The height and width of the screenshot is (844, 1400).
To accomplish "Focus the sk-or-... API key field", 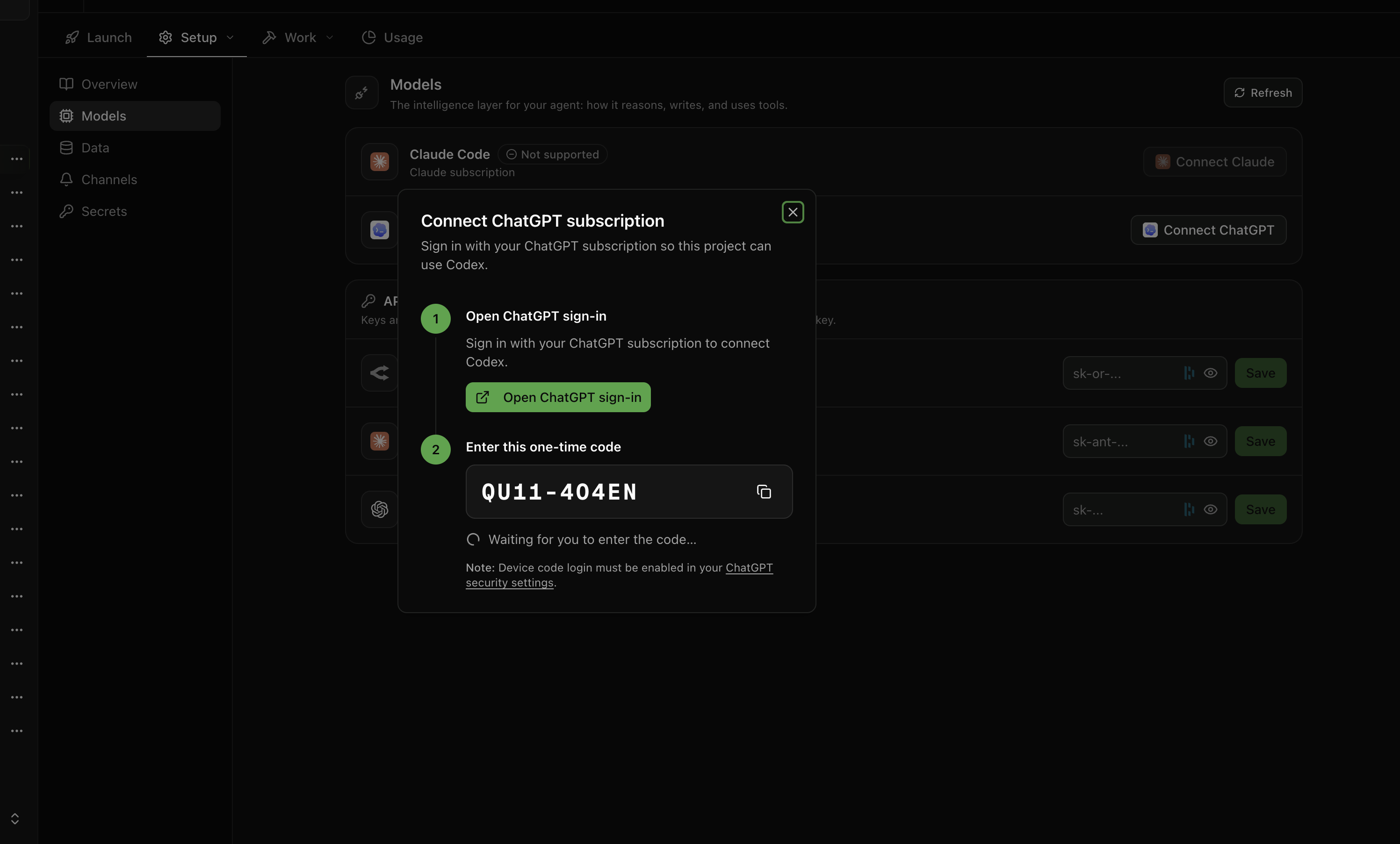I will [x=1144, y=373].
